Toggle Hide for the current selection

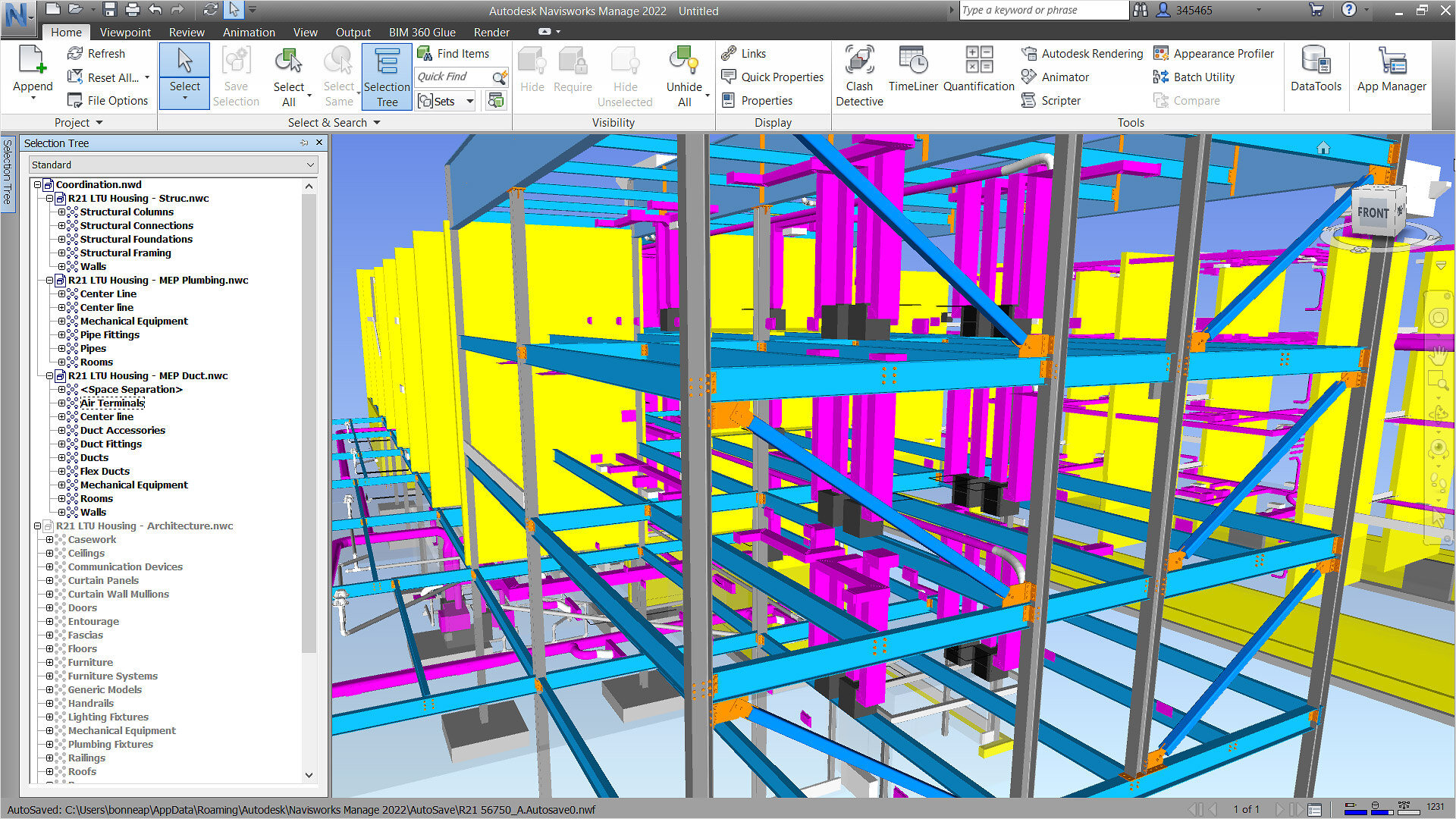point(532,72)
